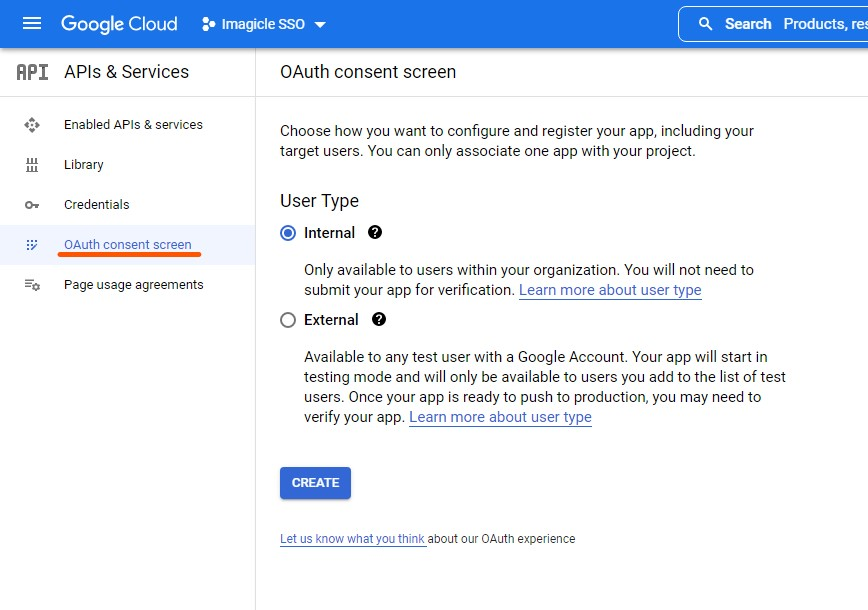Open Enabled APIs & services page
Viewport: 868px width, 610px height.
(133, 125)
